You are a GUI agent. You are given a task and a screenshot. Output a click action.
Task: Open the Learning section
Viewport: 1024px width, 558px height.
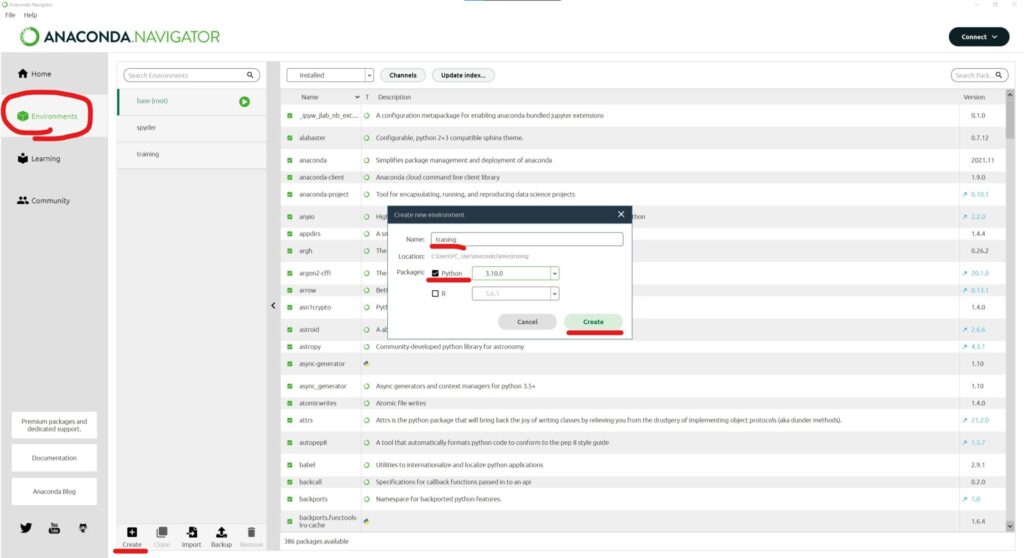point(39,158)
